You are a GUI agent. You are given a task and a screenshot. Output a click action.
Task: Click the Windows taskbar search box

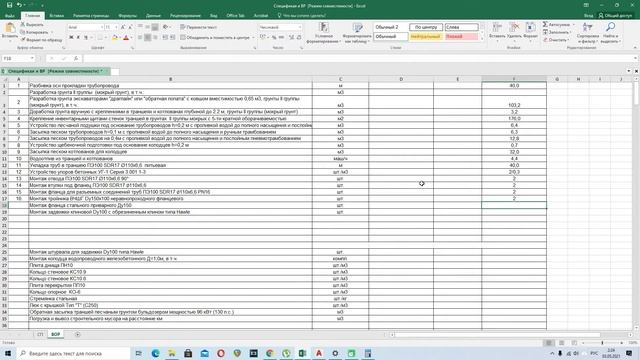73,353
